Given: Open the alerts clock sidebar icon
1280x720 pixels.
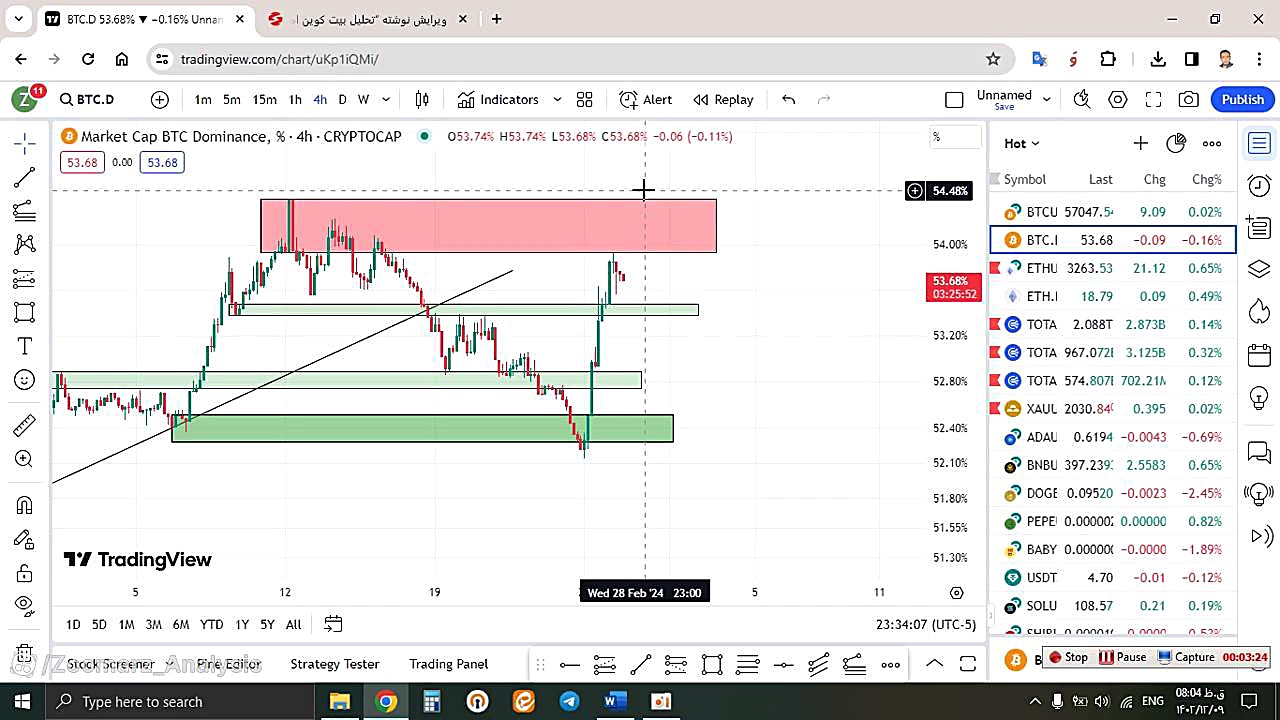Looking at the screenshot, I should 1259,185.
